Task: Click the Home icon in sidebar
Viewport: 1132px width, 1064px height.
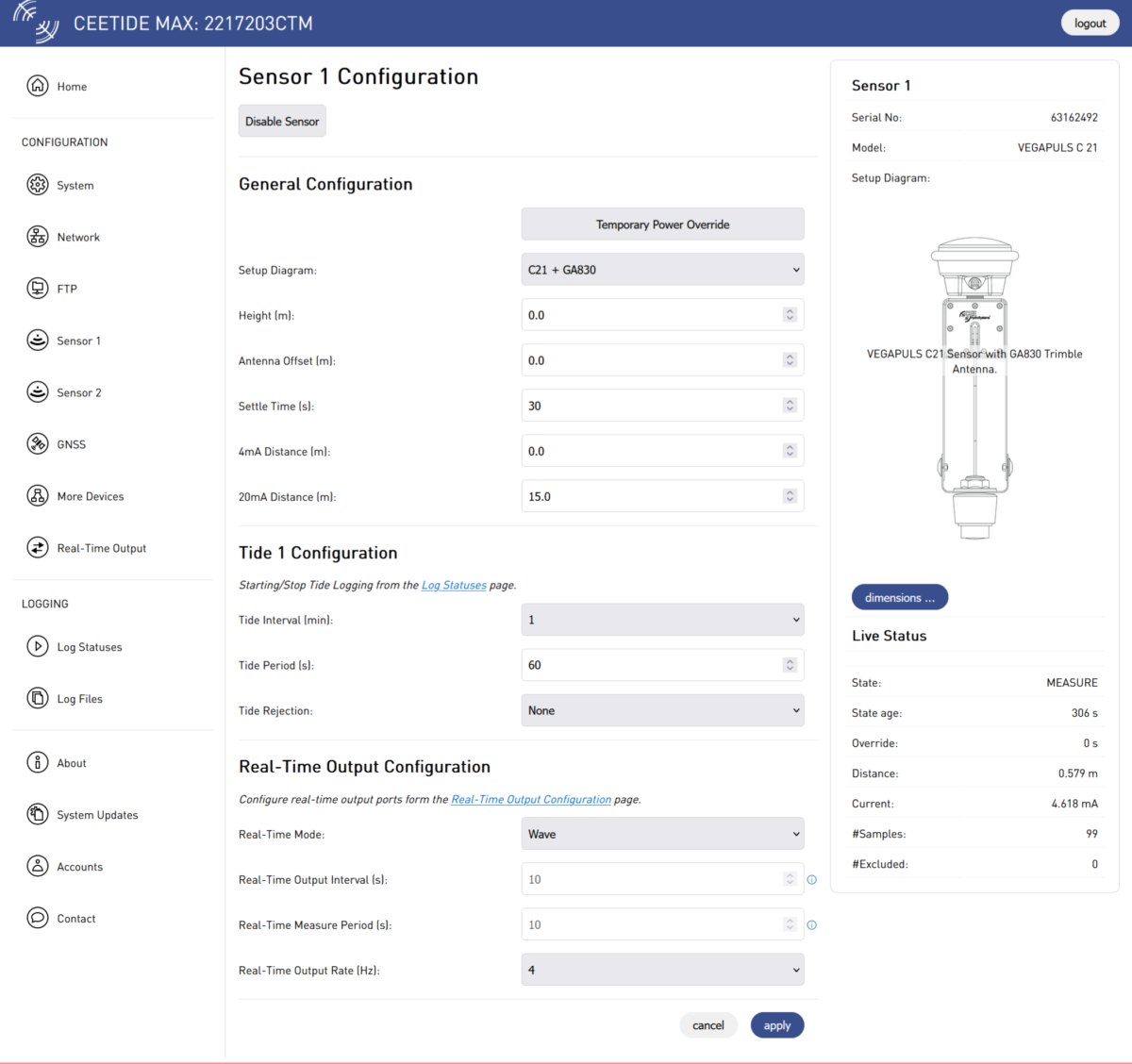Action: 38,86
